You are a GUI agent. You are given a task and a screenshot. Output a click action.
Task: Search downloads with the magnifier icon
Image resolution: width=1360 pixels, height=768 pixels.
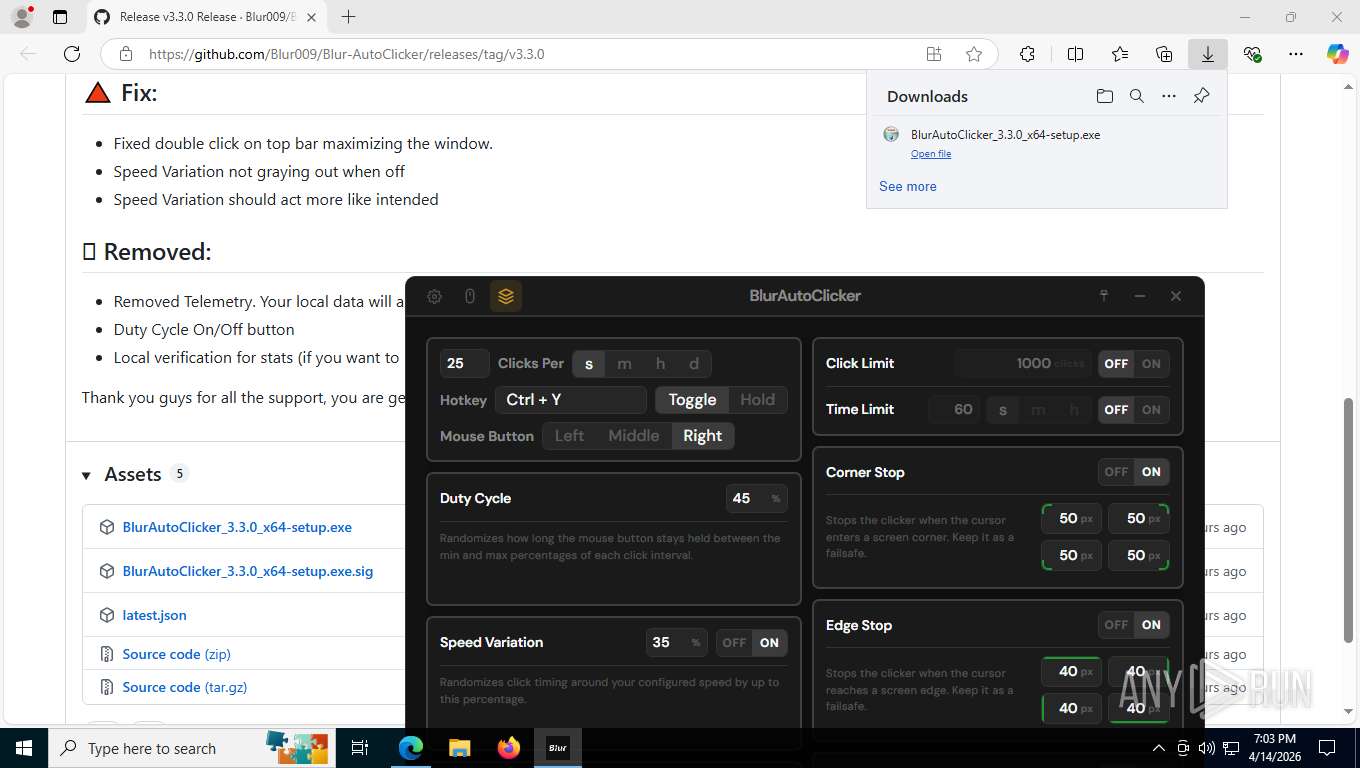1136,96
